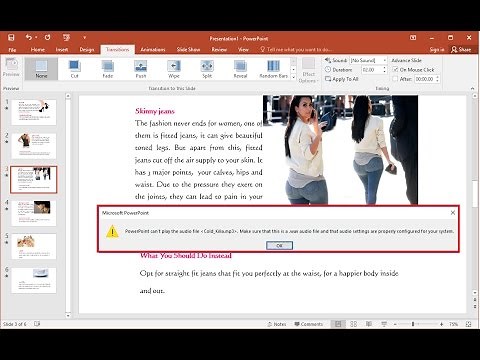Image resolution: width=480 pixels, height=360 pixels.
Task: Click the Preview transition icon
Action: click(11, 68)
